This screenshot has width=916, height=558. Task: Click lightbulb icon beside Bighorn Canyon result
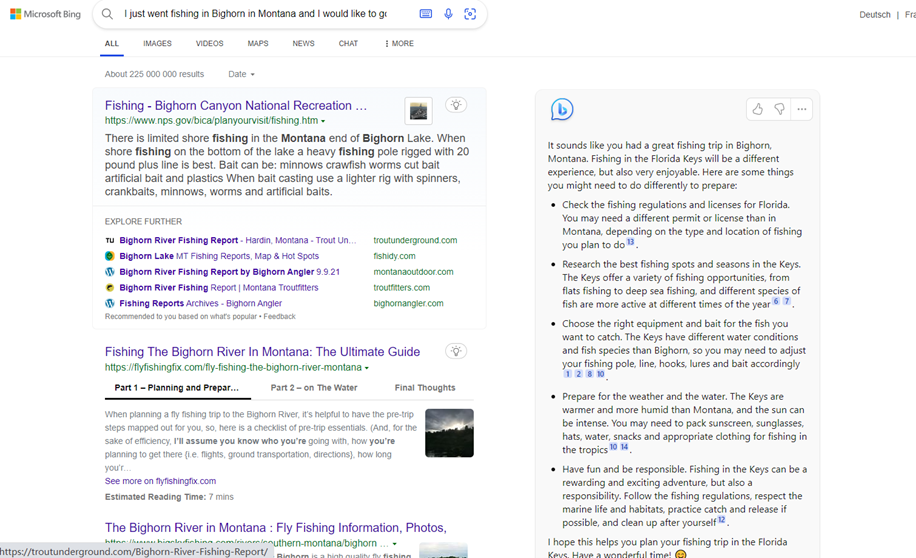tap(456, 105)
